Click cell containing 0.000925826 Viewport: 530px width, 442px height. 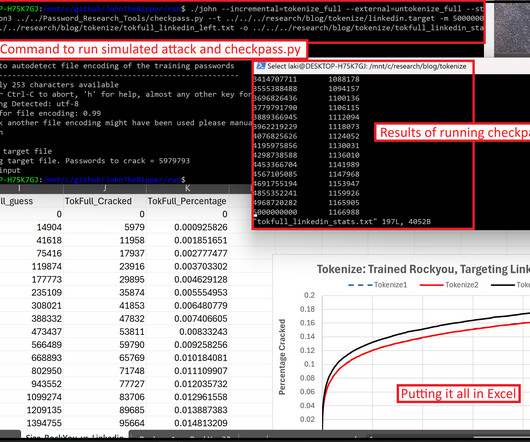[x=188, y=227]
